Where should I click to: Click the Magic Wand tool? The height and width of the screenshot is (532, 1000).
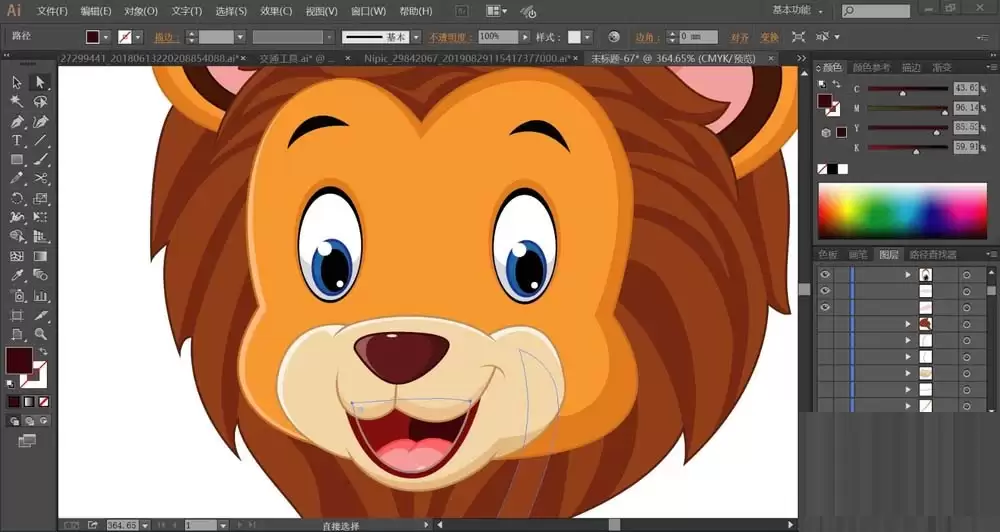pos(17,102)
